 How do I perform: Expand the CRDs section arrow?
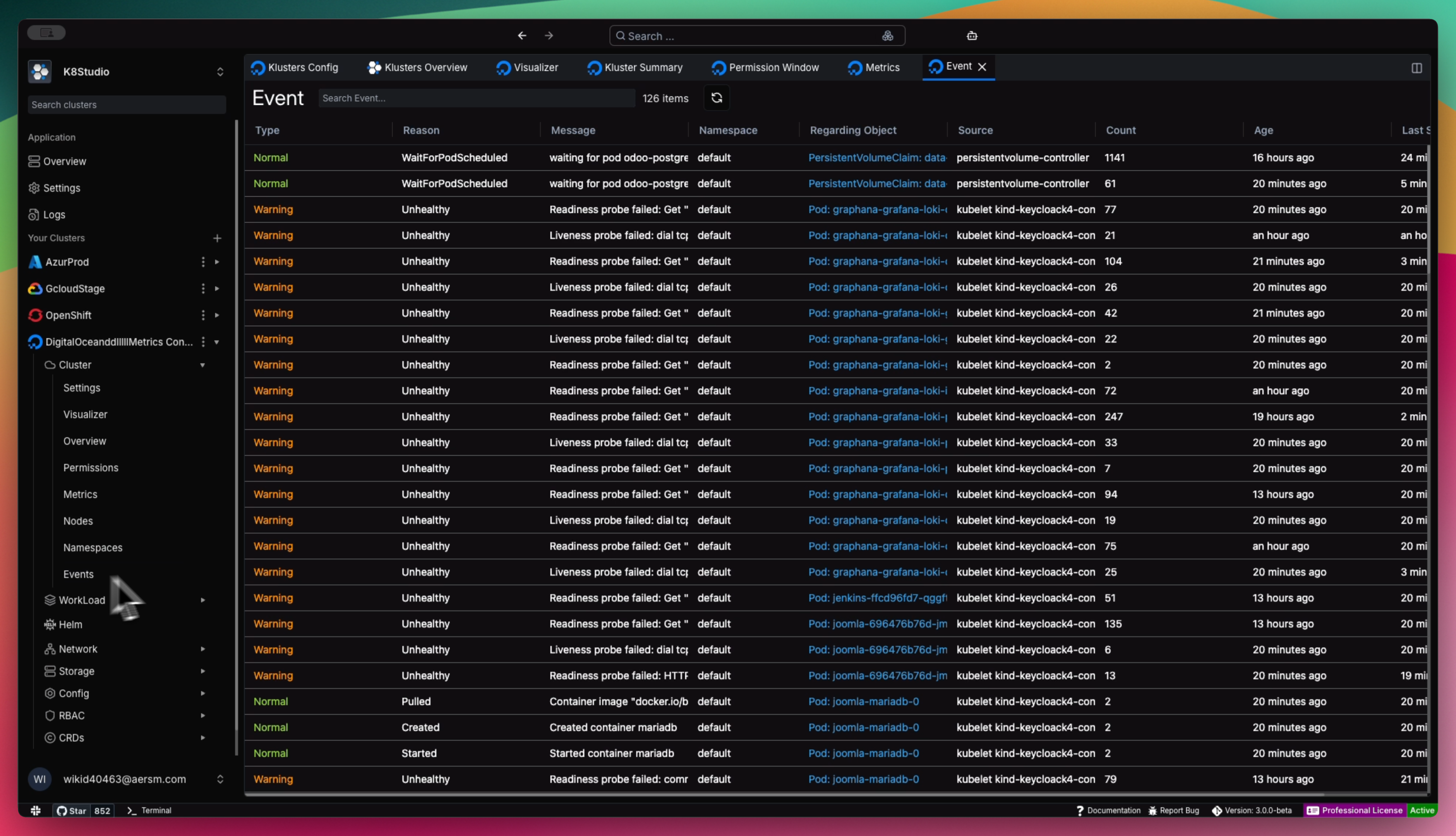coord(202,737)
